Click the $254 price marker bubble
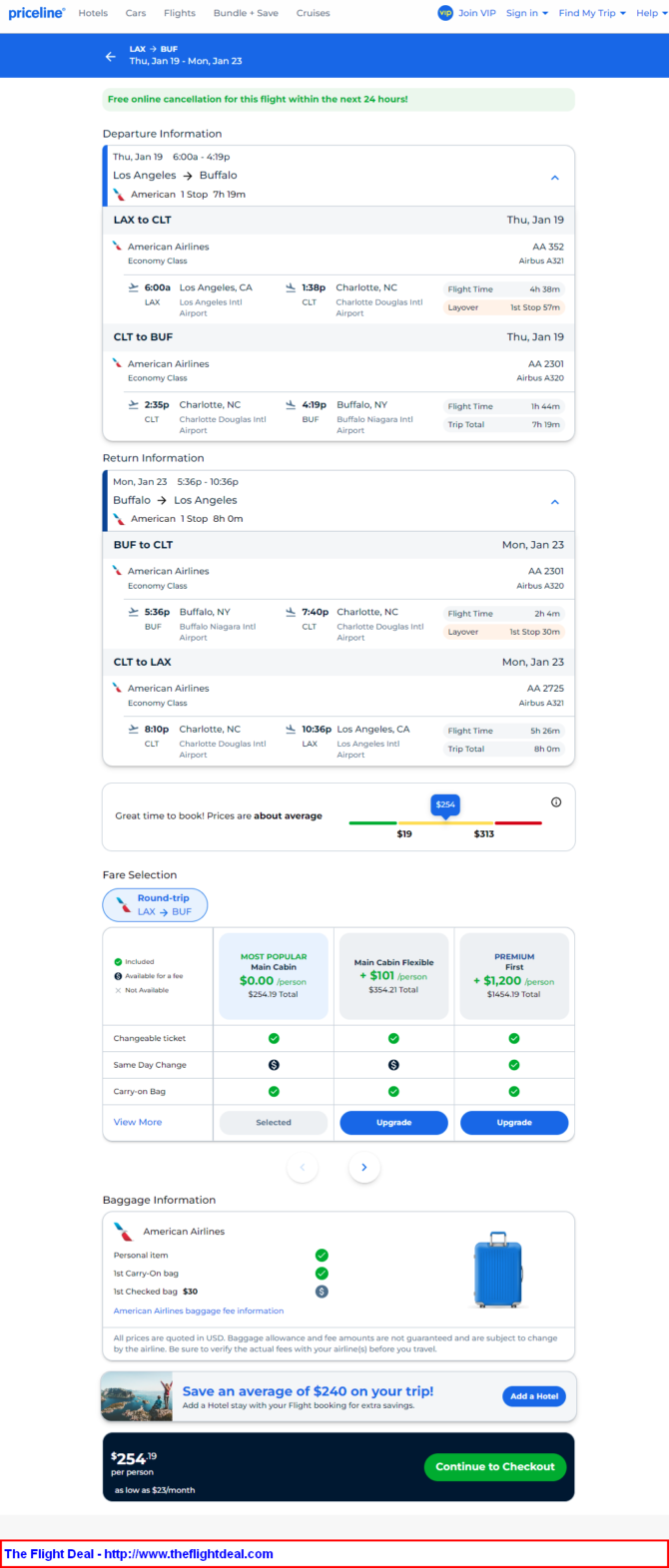This screenshot has width=669, height=1568. tap(445, 804)
